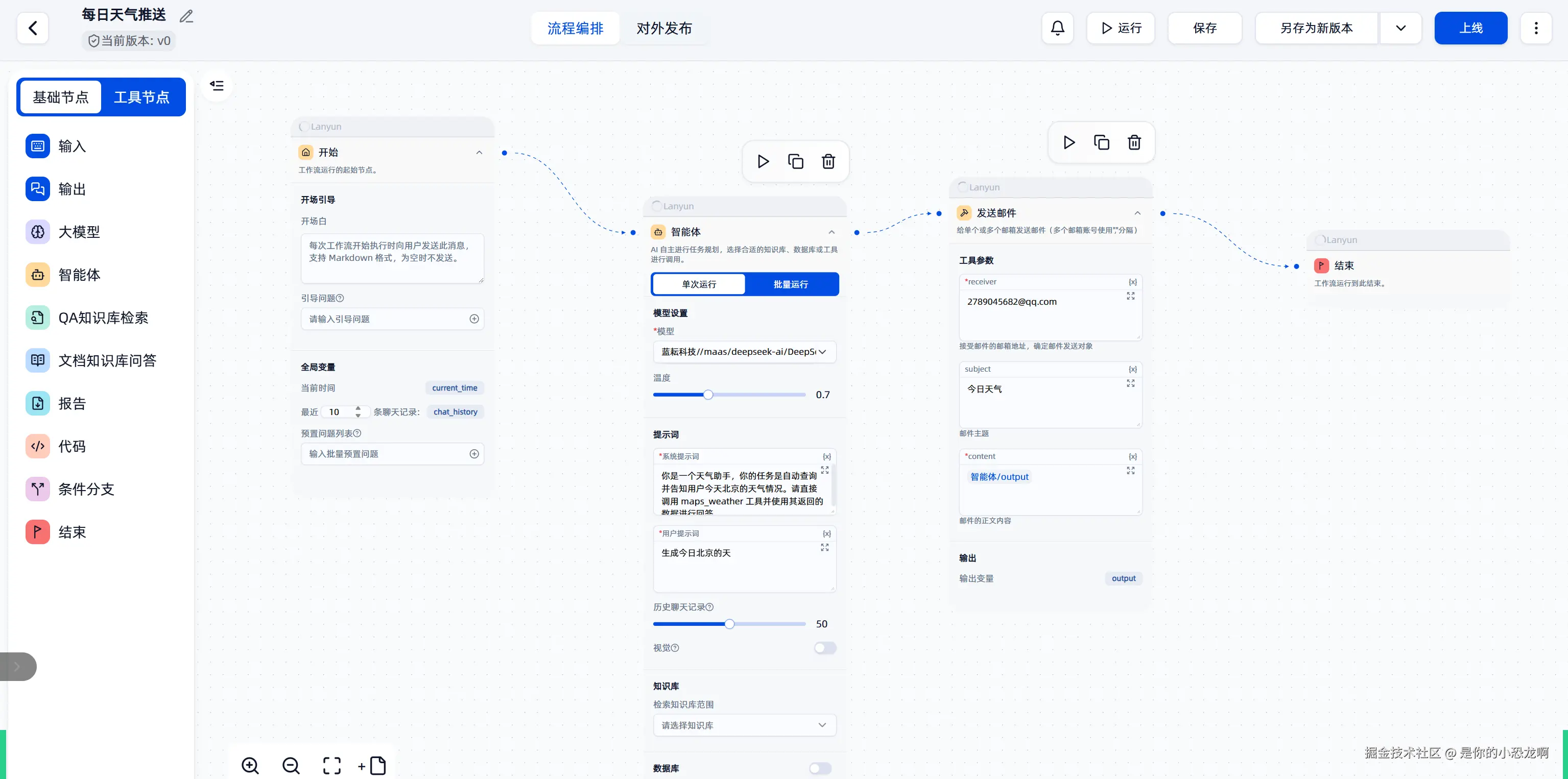This screenshot has width=1568, height=779.
Task: Open the 模型 selection dropdown
Action: pos(744,352)
